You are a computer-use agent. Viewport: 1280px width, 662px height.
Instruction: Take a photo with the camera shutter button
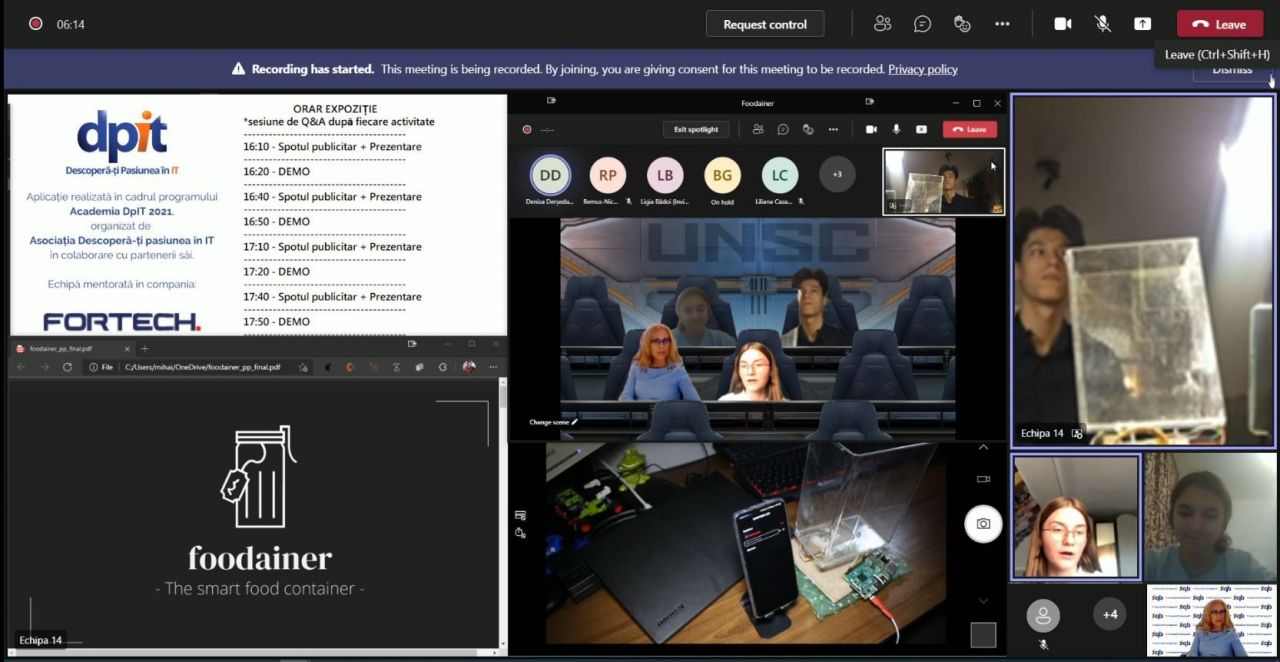983,524
